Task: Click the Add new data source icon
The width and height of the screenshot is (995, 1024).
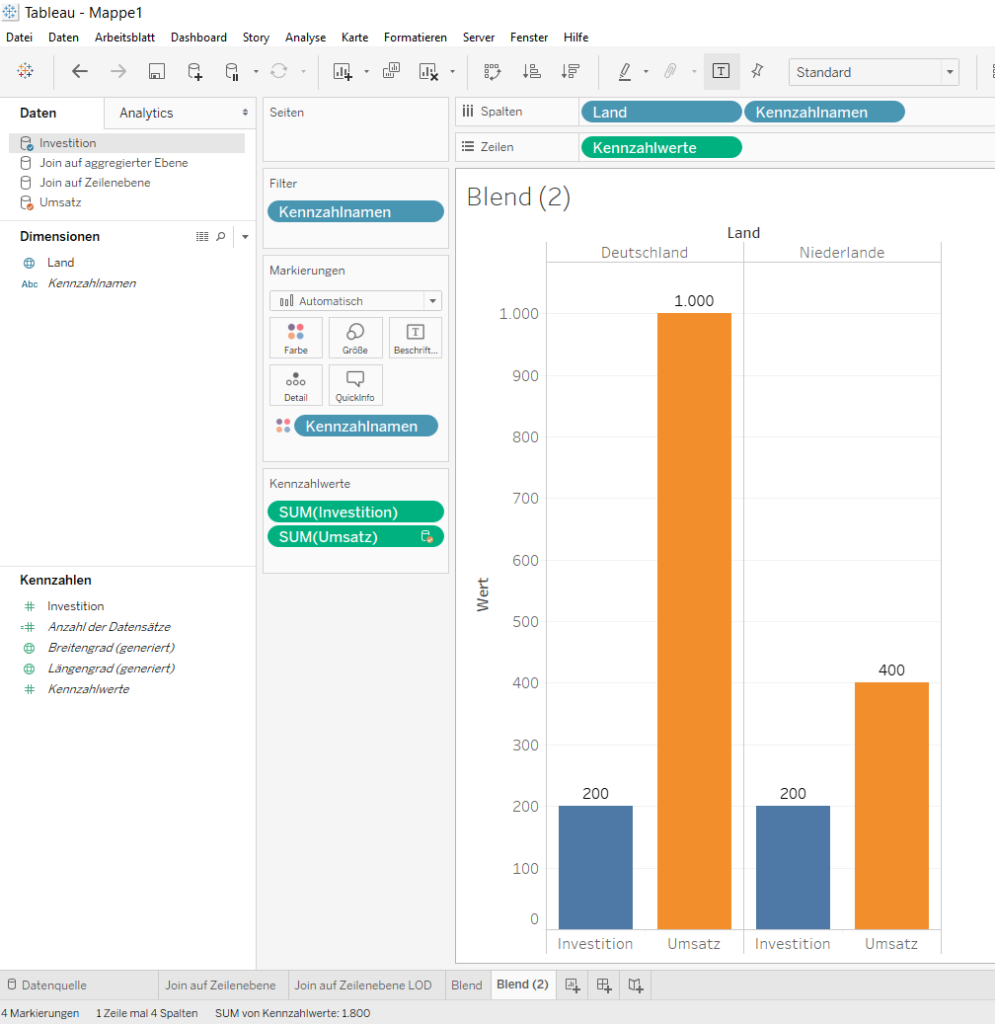Action: [195, 71]
